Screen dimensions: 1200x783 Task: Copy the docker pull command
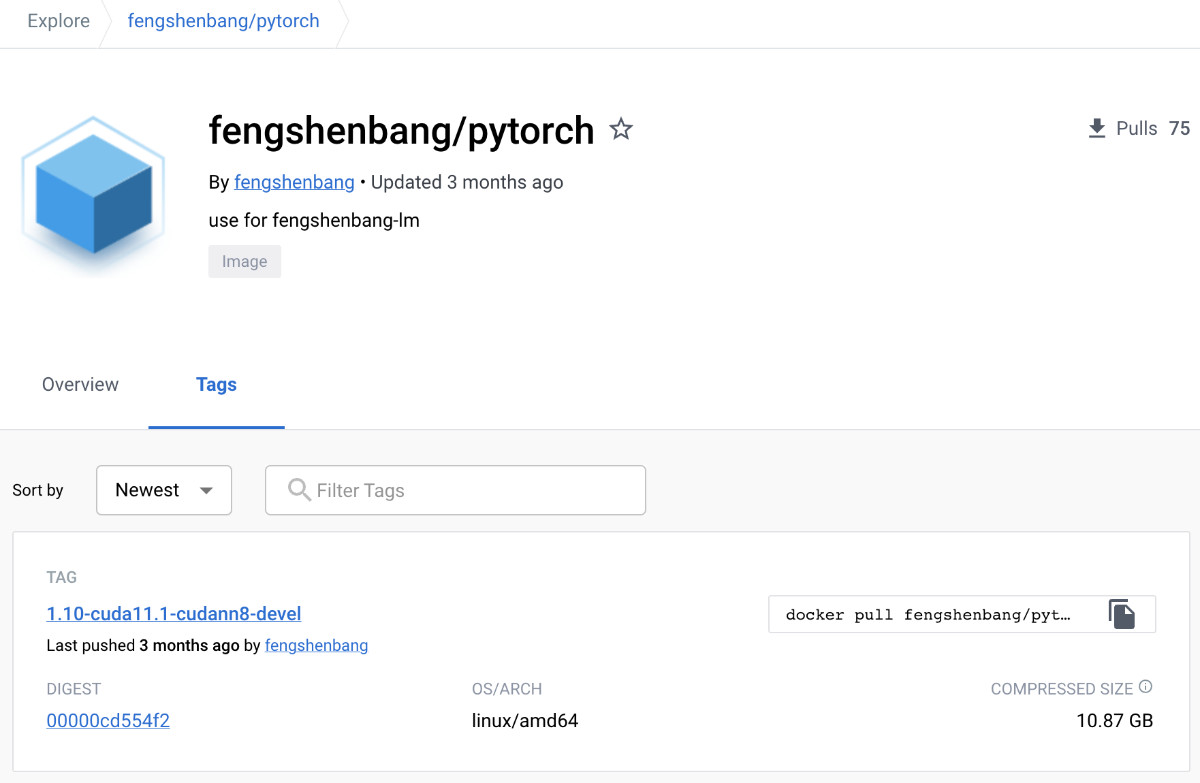(1122, 614)
